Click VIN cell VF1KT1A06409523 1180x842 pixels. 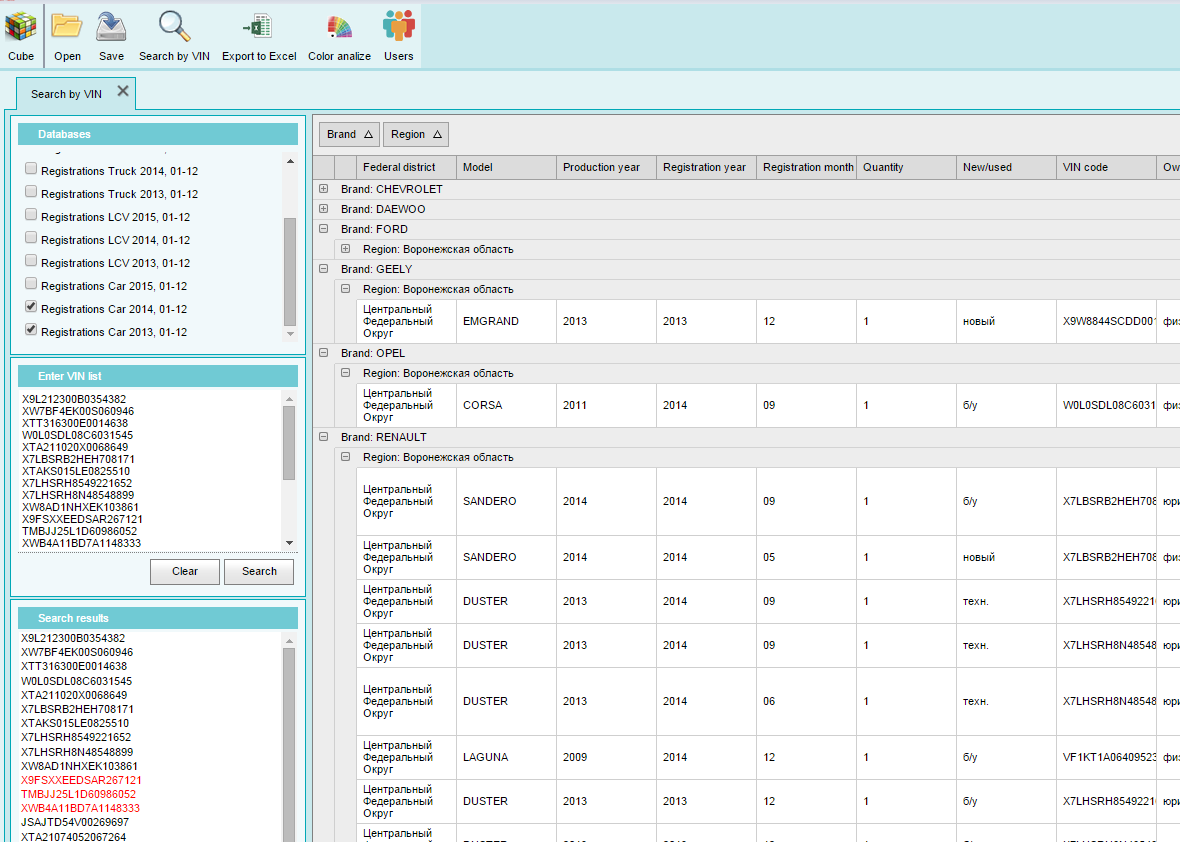1106,758
